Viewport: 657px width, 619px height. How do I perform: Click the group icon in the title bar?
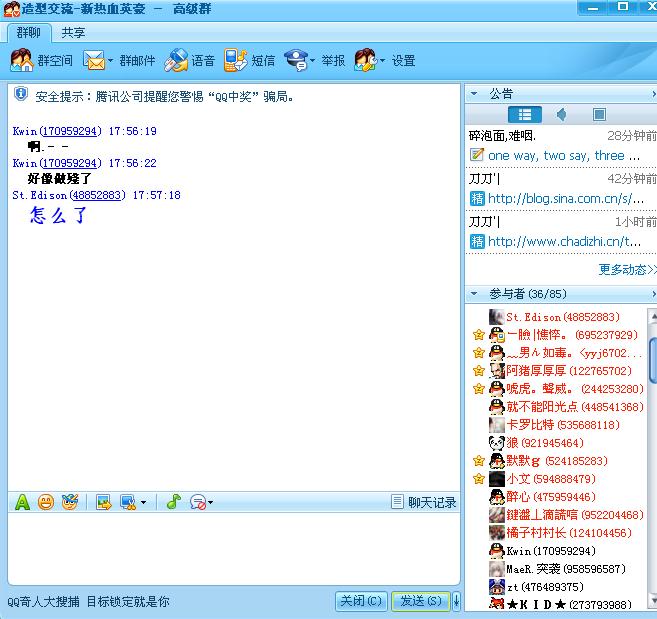[12, 9]
